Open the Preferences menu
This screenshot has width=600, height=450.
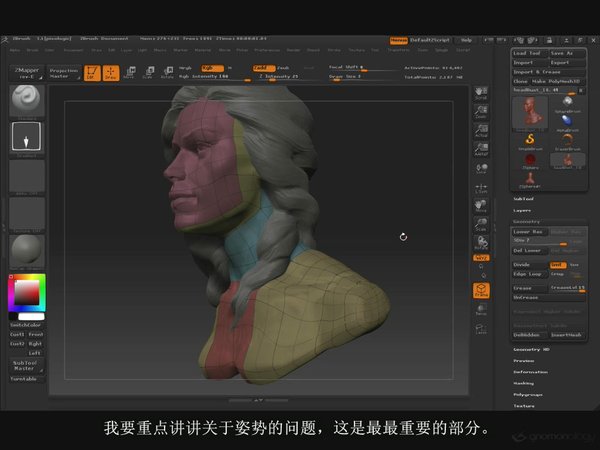pos(267,50)
